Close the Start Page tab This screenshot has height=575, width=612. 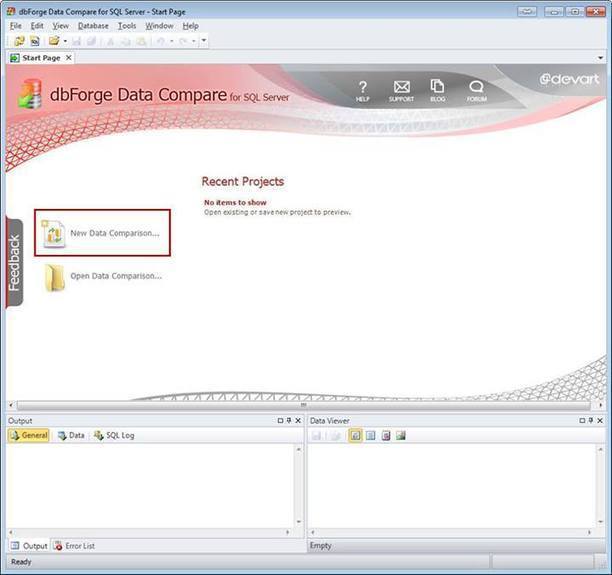(69, 58)
